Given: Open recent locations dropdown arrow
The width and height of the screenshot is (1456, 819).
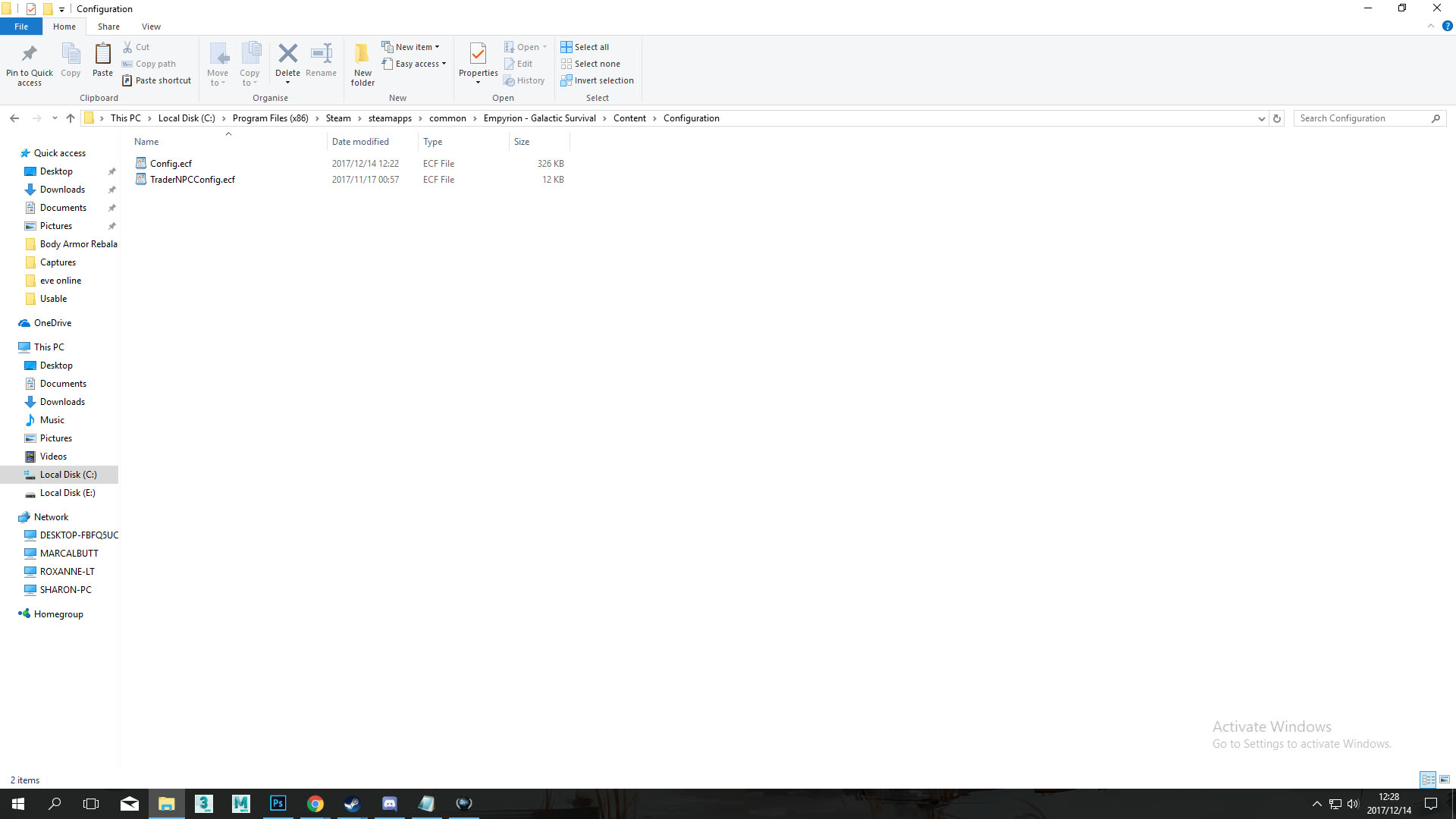Looking at the screenshot, I should coord(55,118).
